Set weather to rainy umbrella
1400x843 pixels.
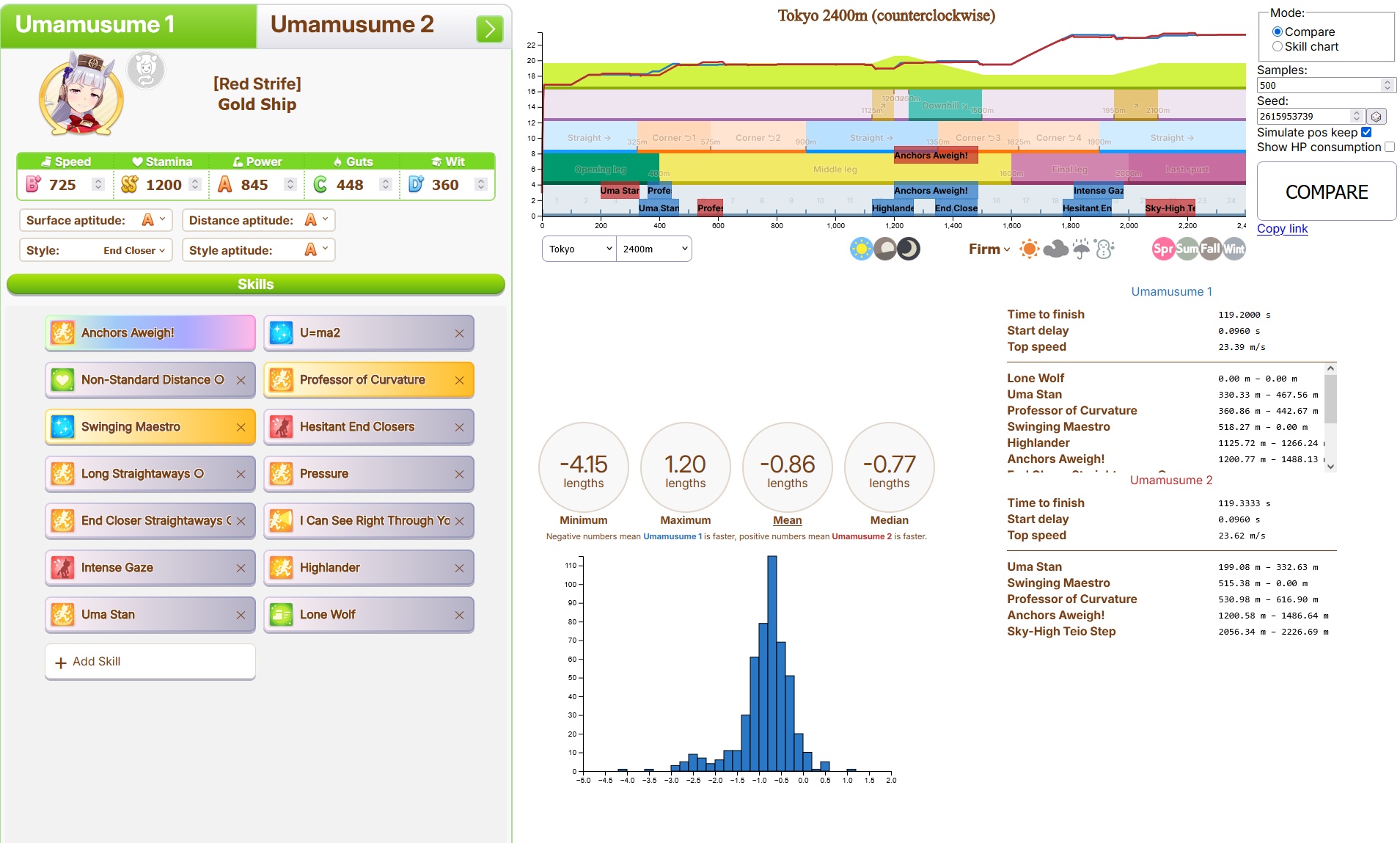[1081, 249]
